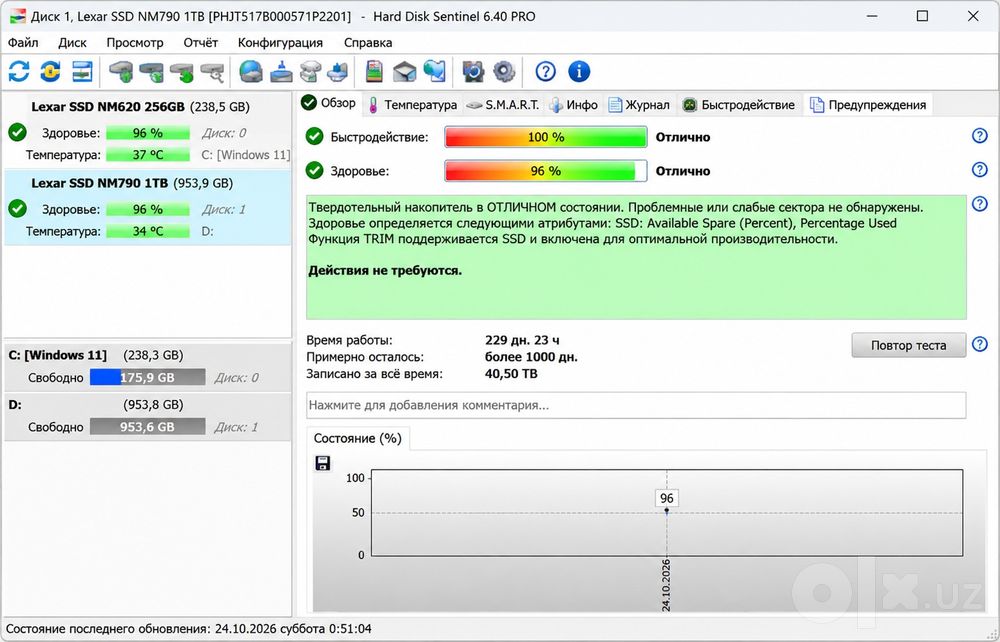Click the 40,50 TB written value
The width and height of the screenshot is (1000, 642).
(x=511, y=374)
